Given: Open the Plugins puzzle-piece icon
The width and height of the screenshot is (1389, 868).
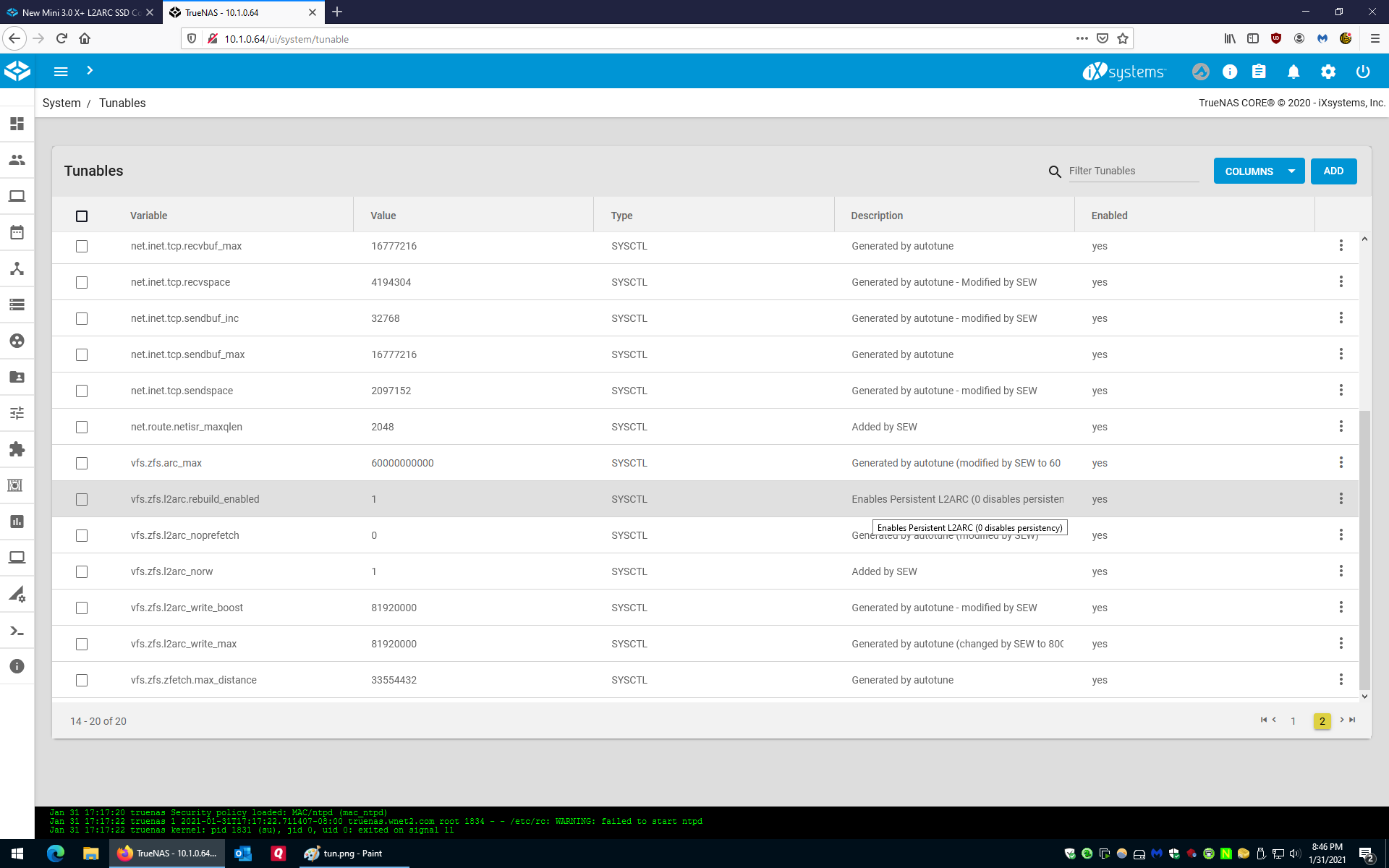Looking at the screenshot, I should (x=17, y=449).
